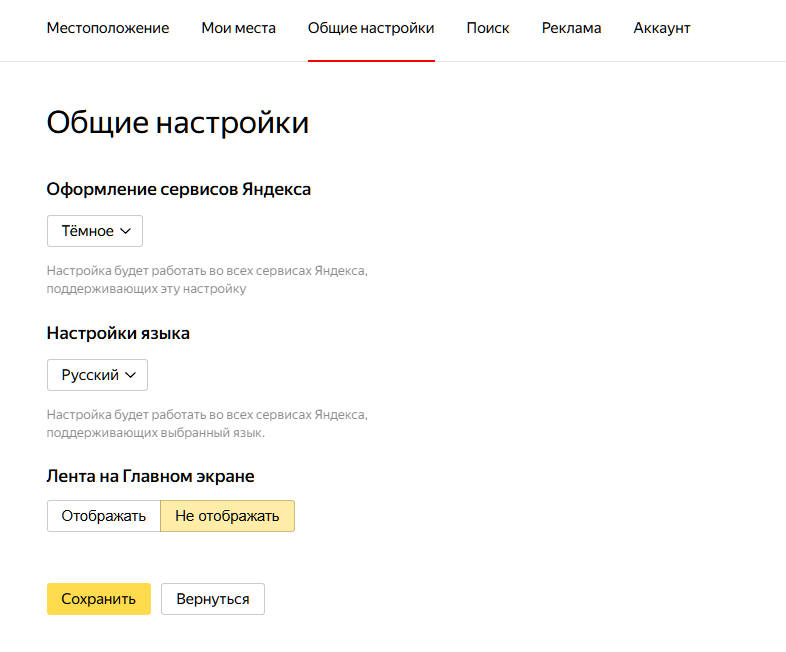Click the Оформление сервисов Яндекса section title
Image resolution: width=786 pixels, height=652 pixels.
tap(179, 189)
